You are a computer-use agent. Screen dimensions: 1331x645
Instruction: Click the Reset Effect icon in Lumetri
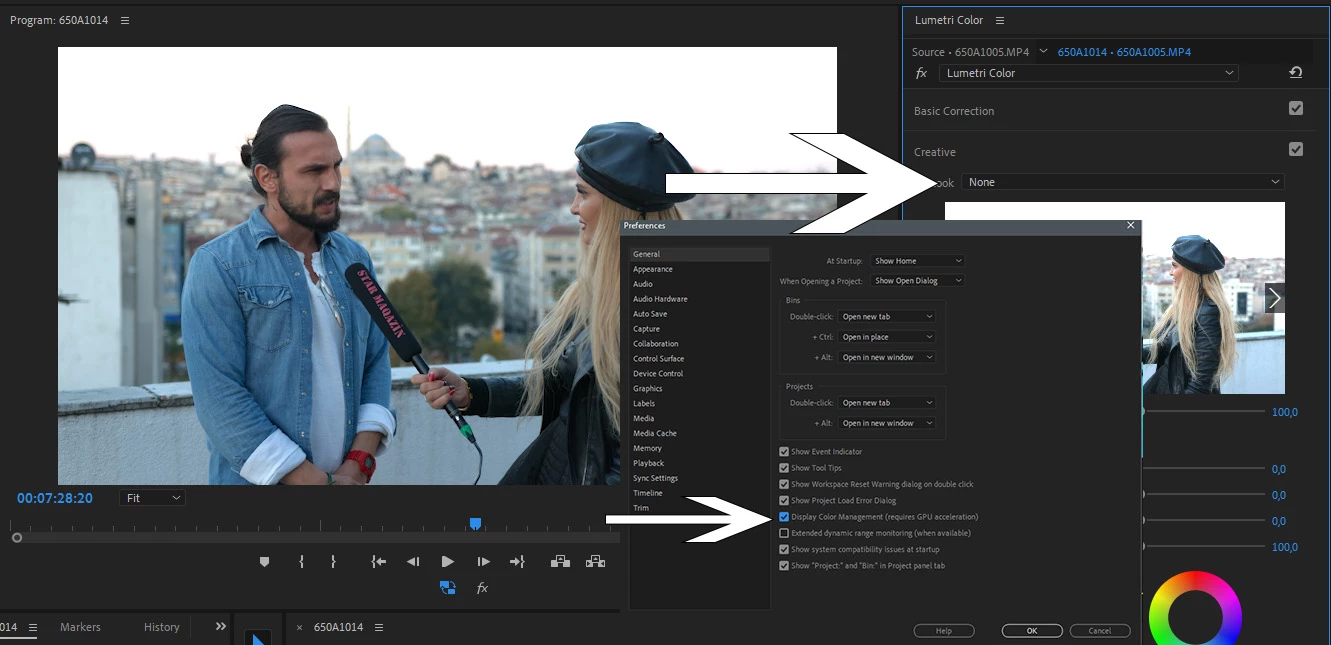pos(1296,73)
